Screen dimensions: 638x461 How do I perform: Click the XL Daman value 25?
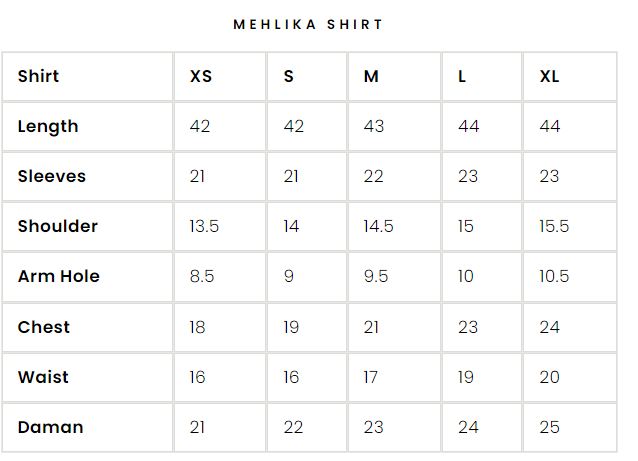[x=550, y=427]
